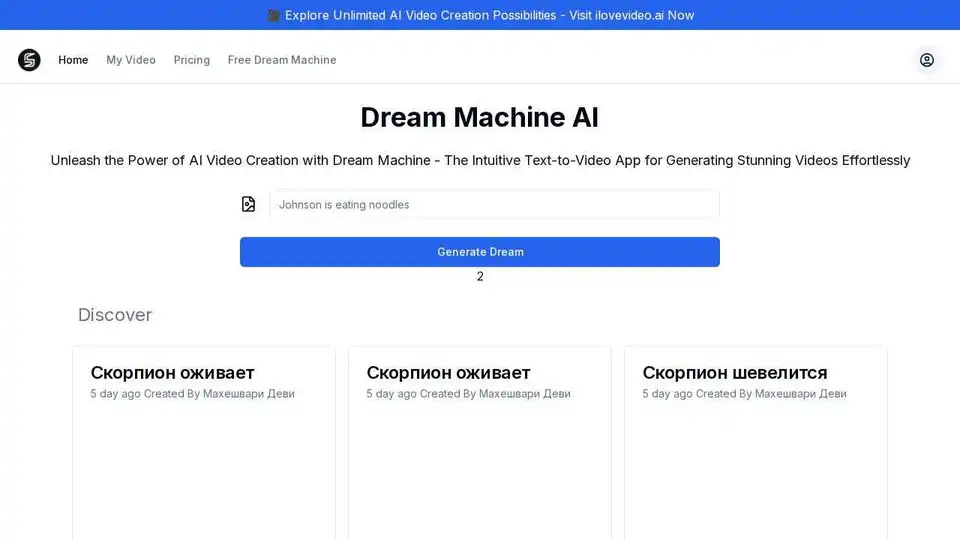
Task: Click the Dream Machine logo icon
Action: tap(29, 60)
